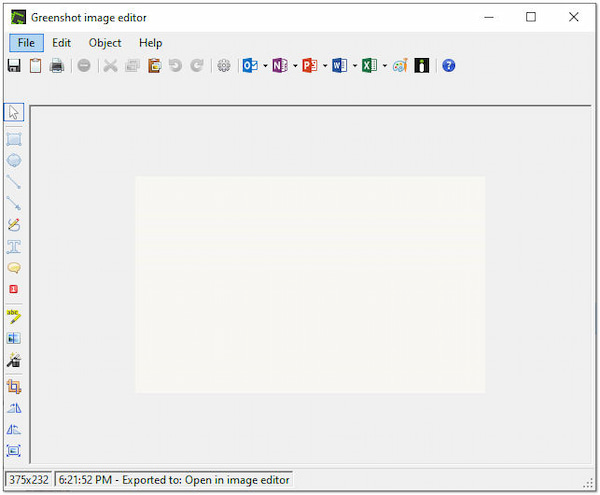Rotate image clockwise icon
600x495 pixels.
point(14,408)
